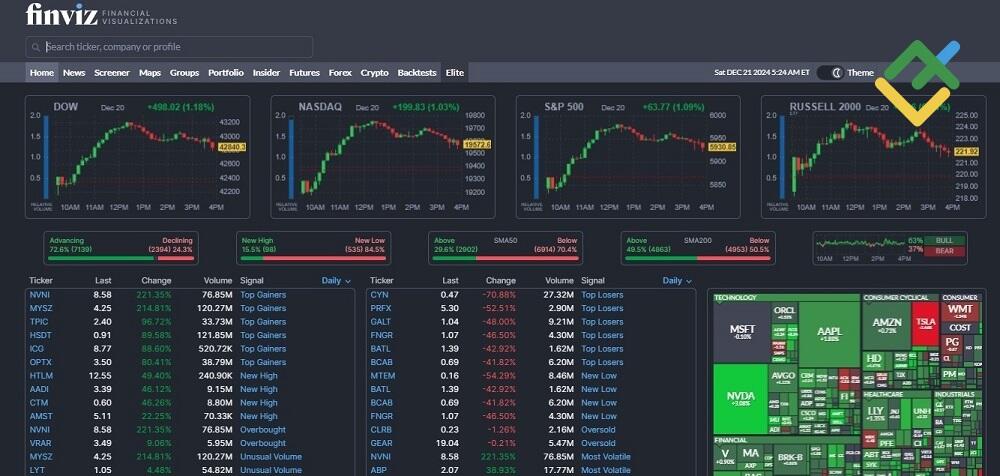Click the SMA200 above/below bar
This screenshot has width=1000, height=476.
[698, 248]
